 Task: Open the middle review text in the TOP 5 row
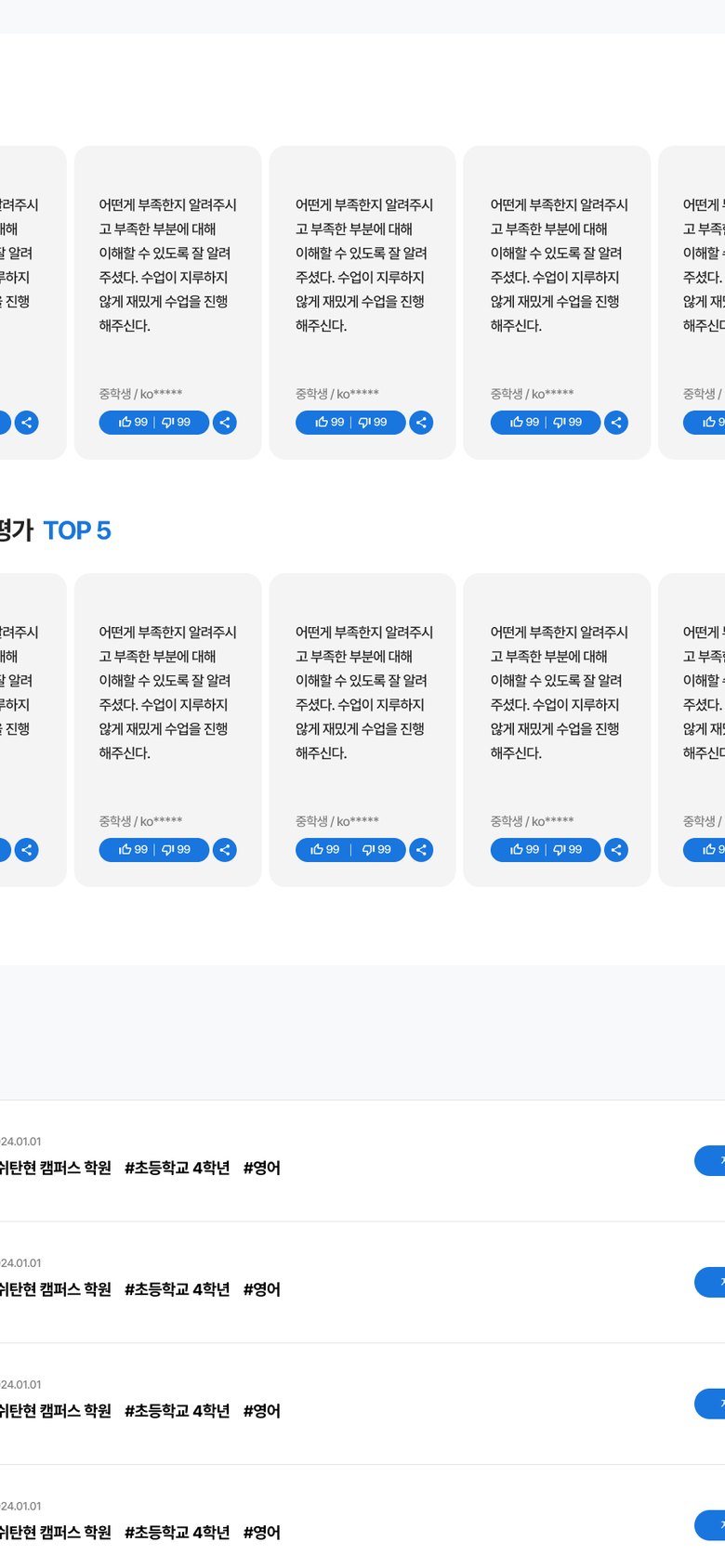point(364,692)
